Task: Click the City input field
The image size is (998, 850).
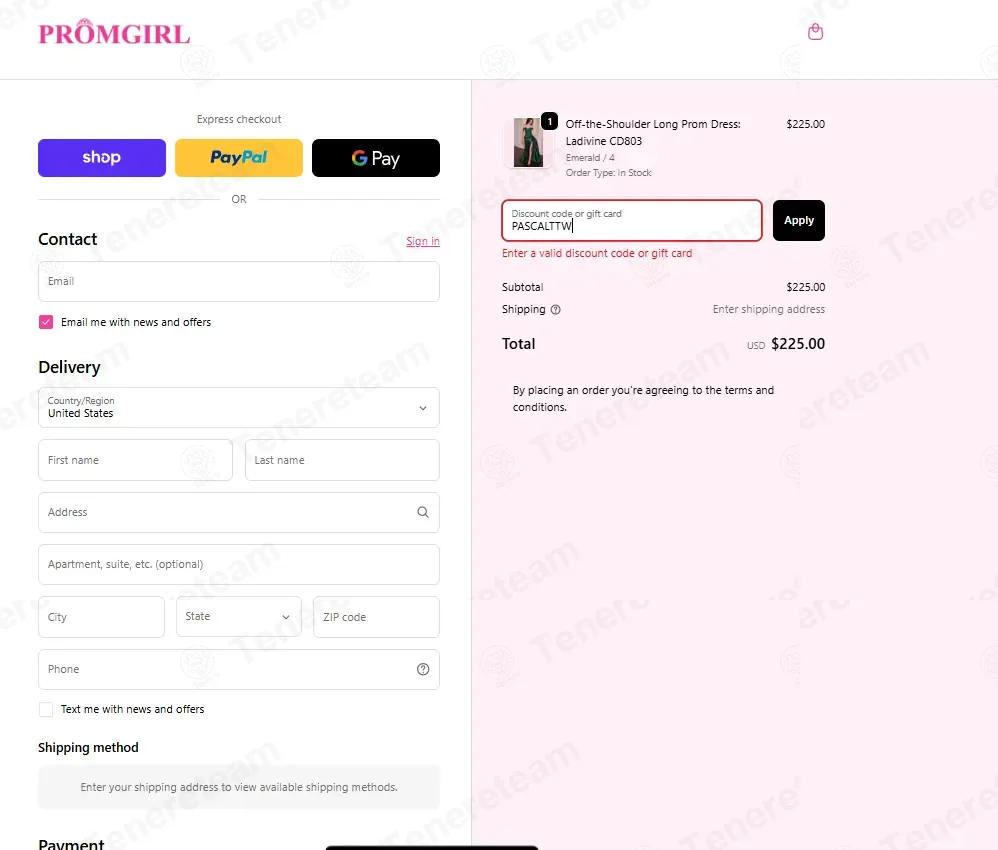Action: click(x=101, y=616)
